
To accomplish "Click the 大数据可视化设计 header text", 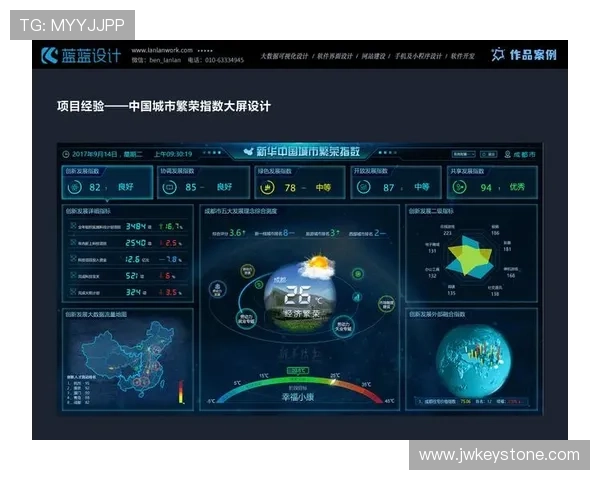I will click(x=284, y=56).
